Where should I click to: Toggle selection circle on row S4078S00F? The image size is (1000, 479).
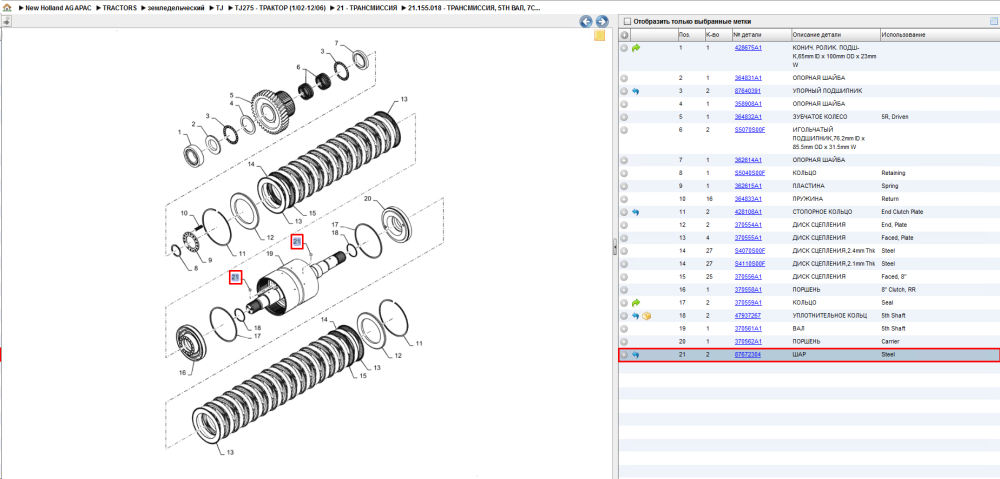(x=624, y=251)
